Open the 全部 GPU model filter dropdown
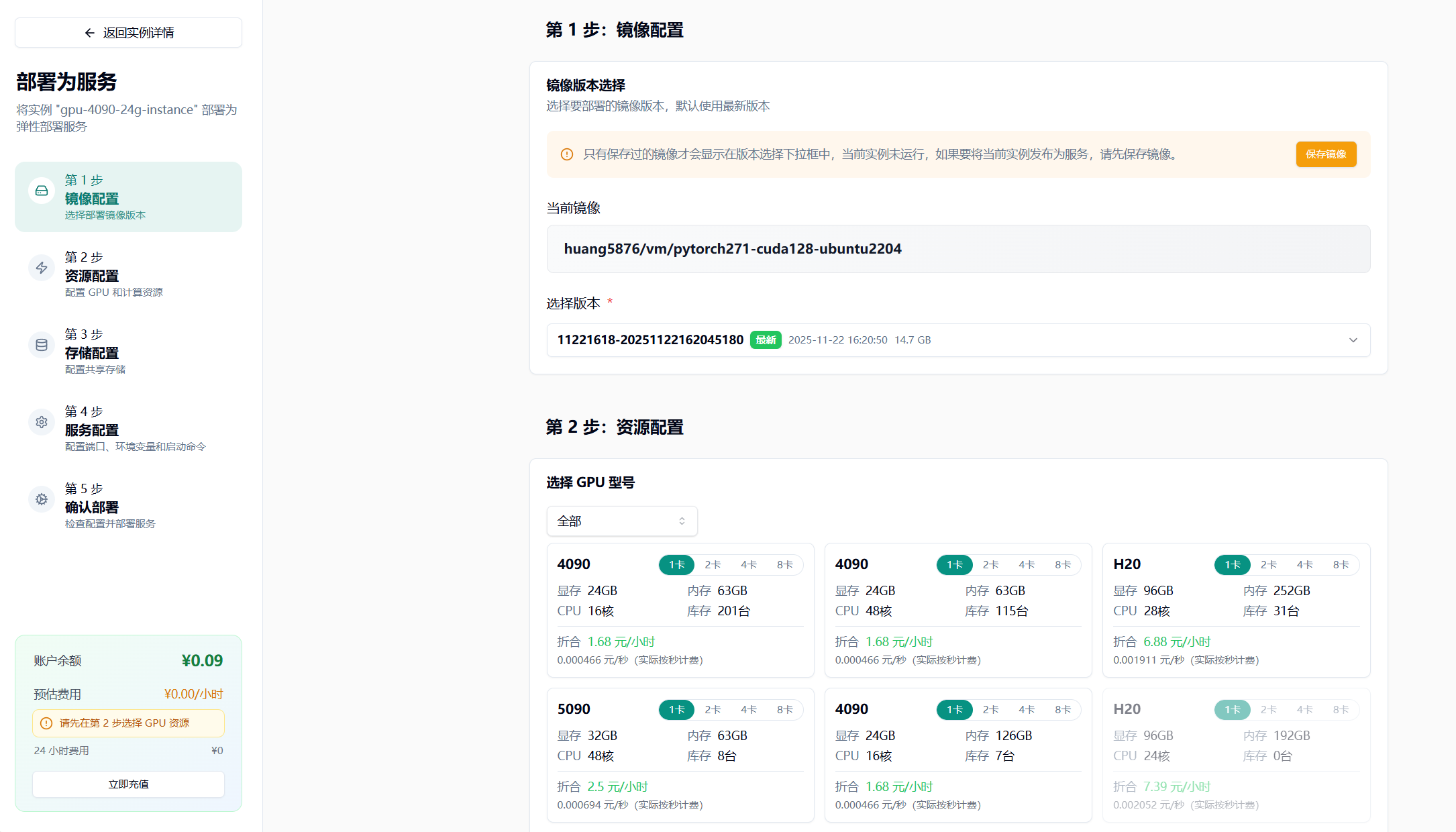 (621, 521)
